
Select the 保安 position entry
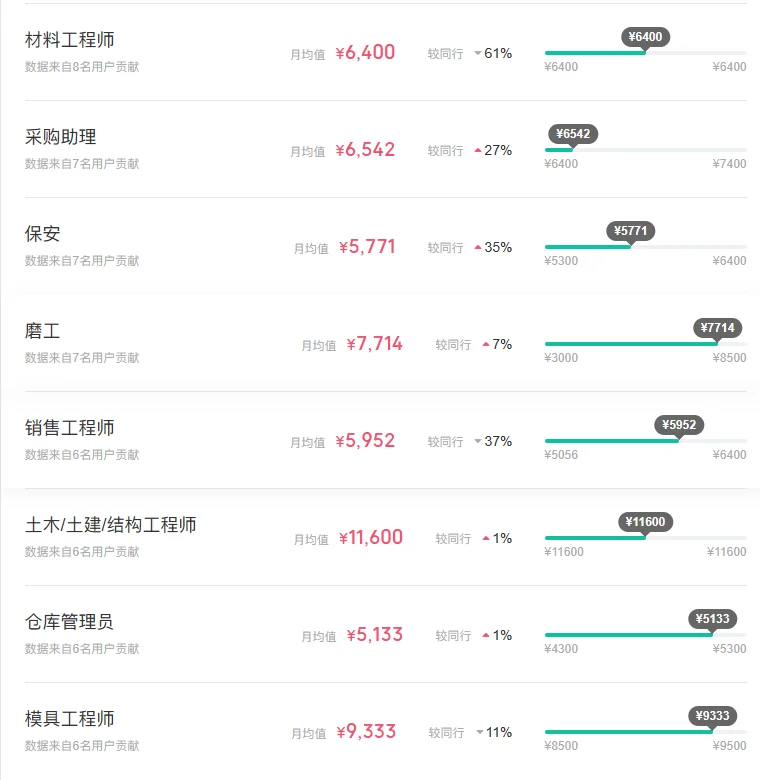coord(43,234)
